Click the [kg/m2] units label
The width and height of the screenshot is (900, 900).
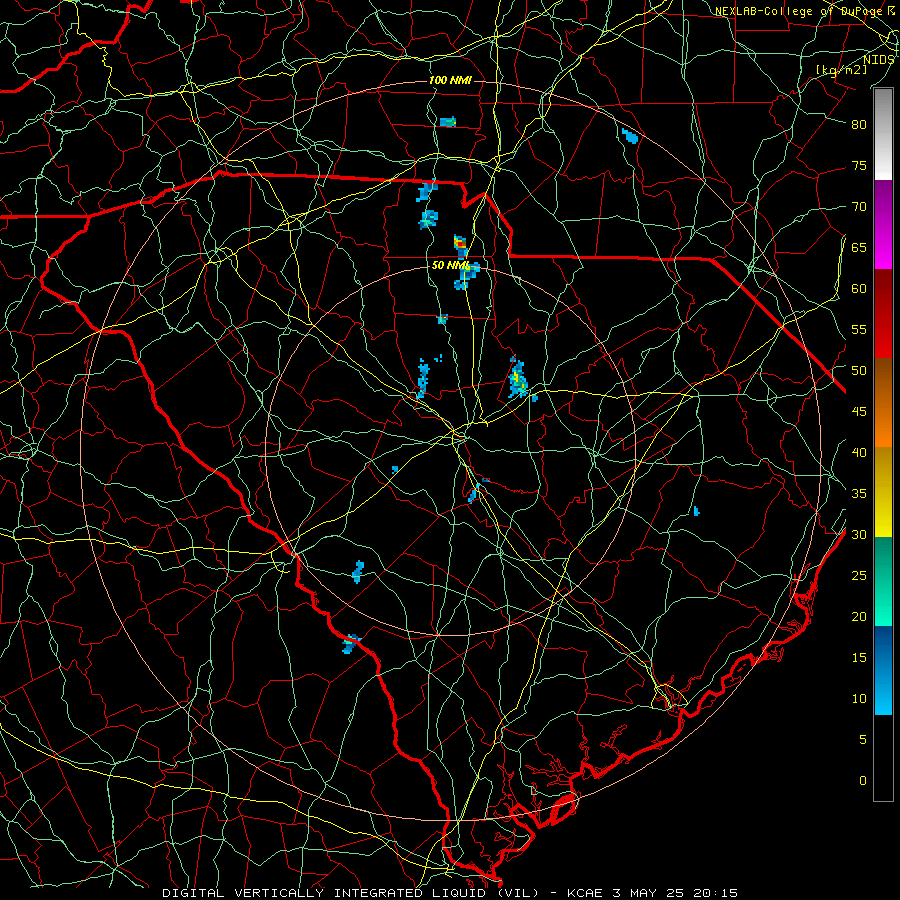842,69
